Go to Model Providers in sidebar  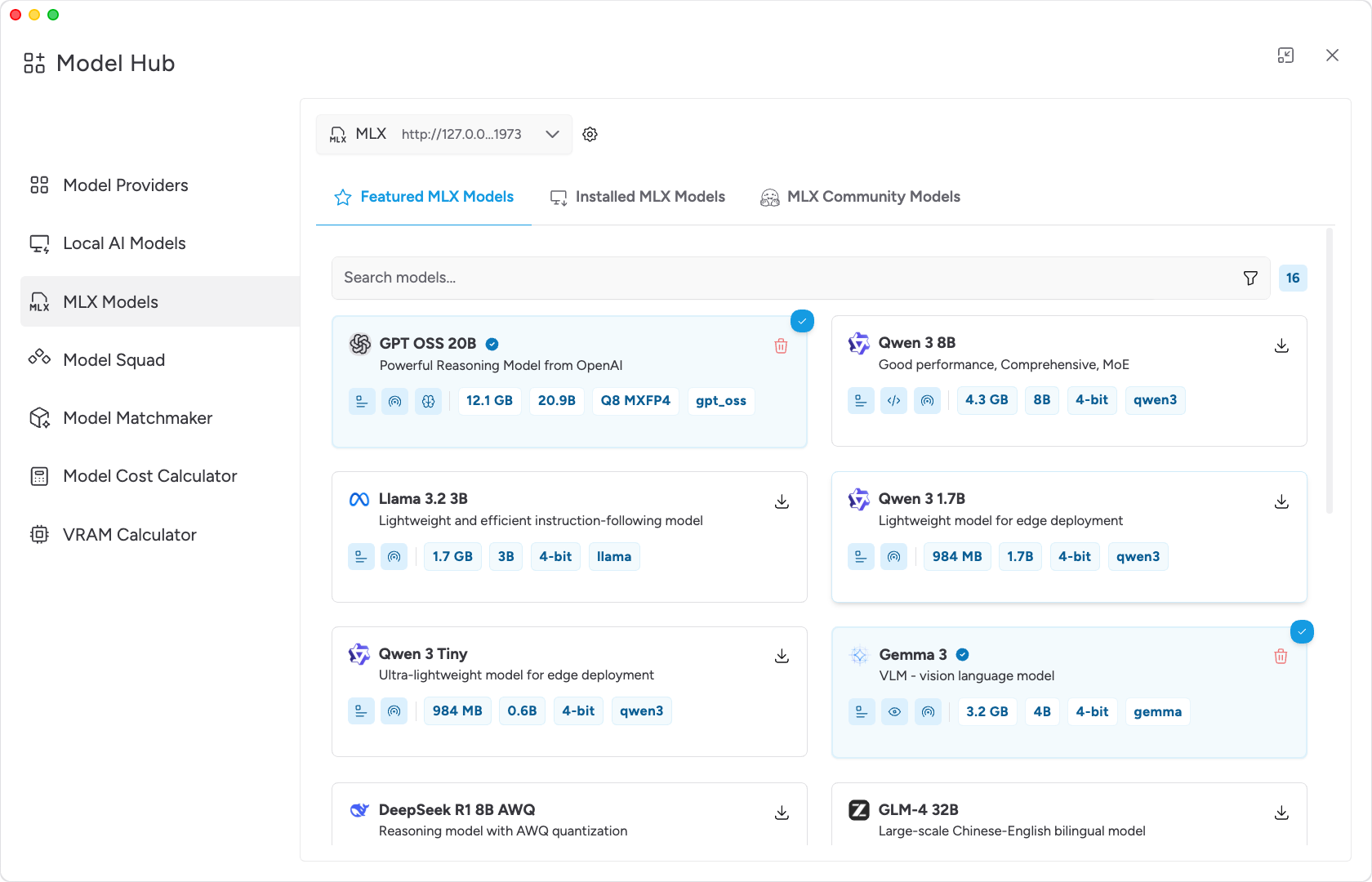[x=125, y=185]
